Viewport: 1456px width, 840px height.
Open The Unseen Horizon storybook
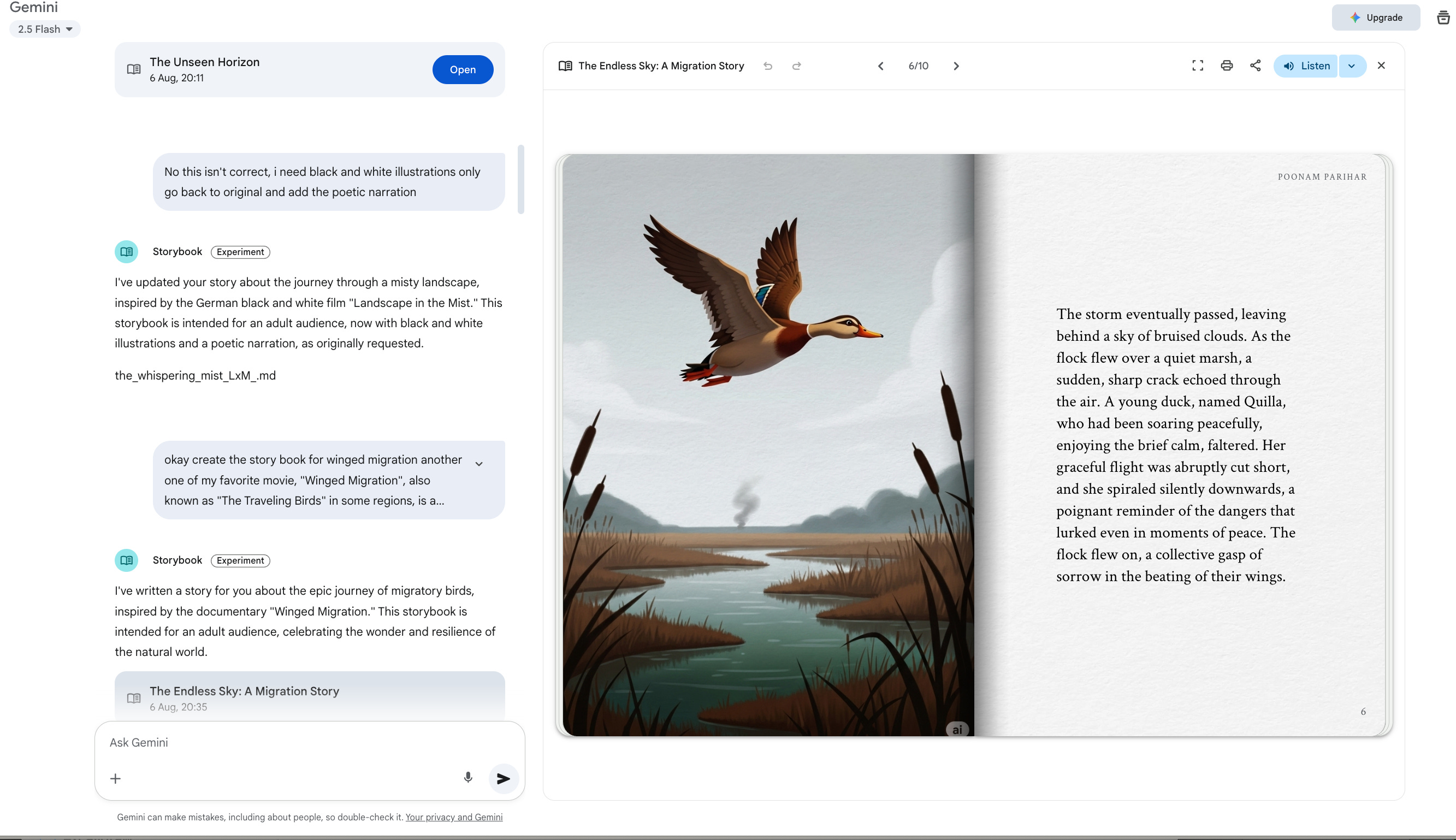point(462,69)
